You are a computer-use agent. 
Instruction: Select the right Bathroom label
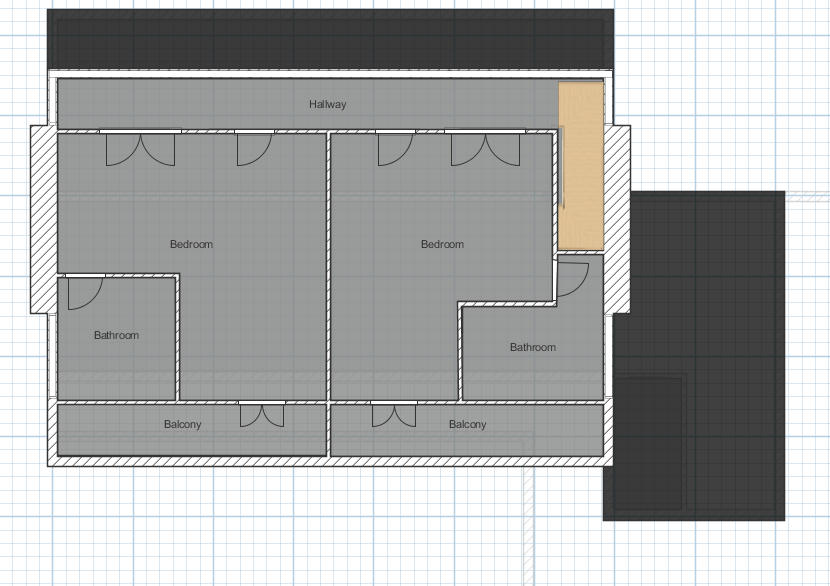tap(532, 347)
